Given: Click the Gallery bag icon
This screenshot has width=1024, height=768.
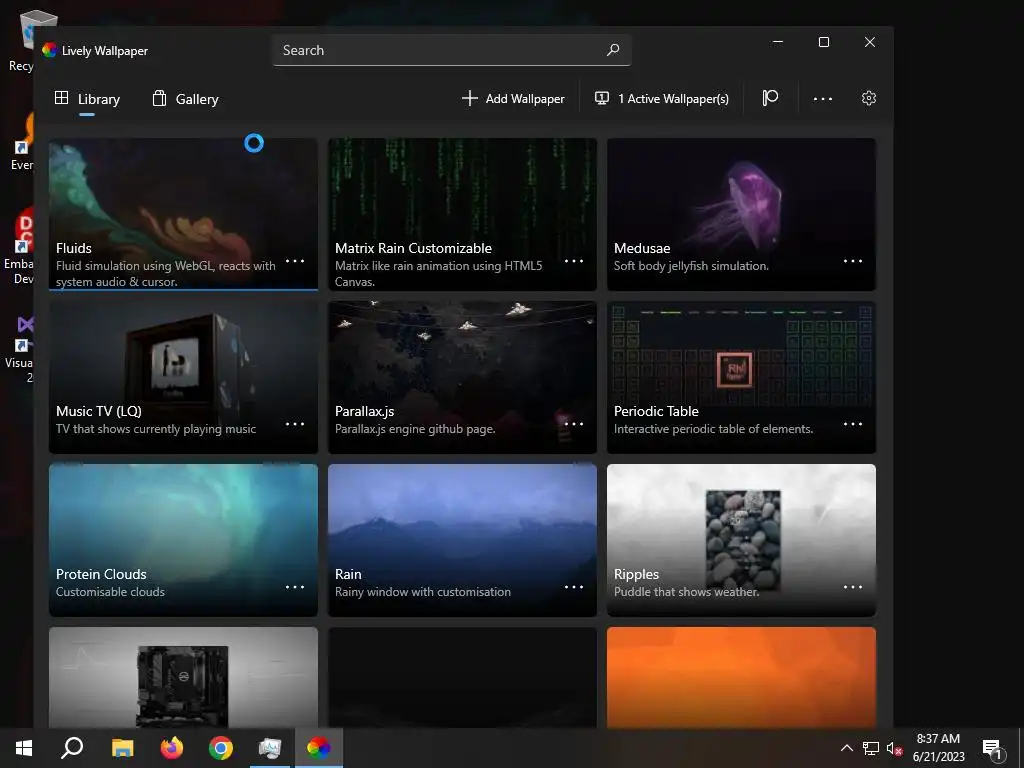Looking at the screenshot, I should pos(159,98).
